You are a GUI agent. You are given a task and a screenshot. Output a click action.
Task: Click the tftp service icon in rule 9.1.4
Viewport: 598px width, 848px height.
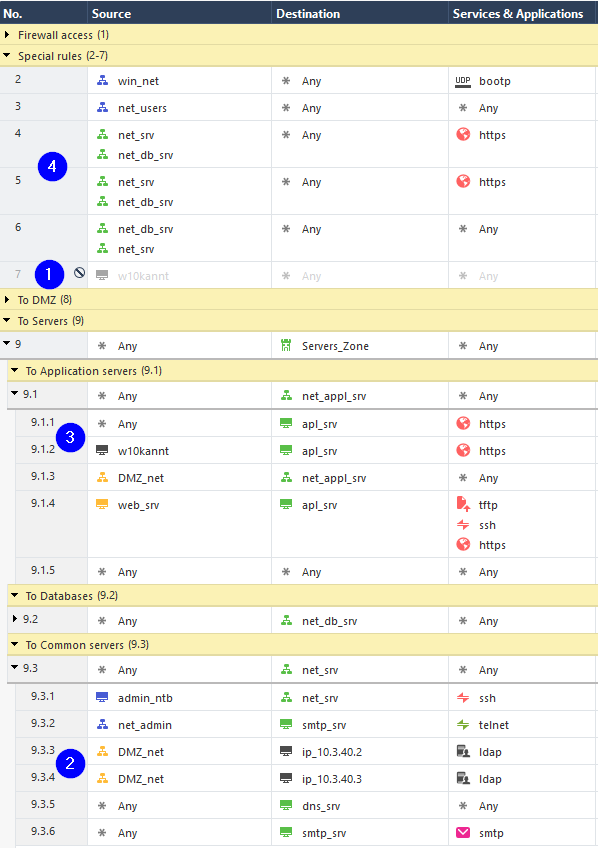(x=463, y=504)
